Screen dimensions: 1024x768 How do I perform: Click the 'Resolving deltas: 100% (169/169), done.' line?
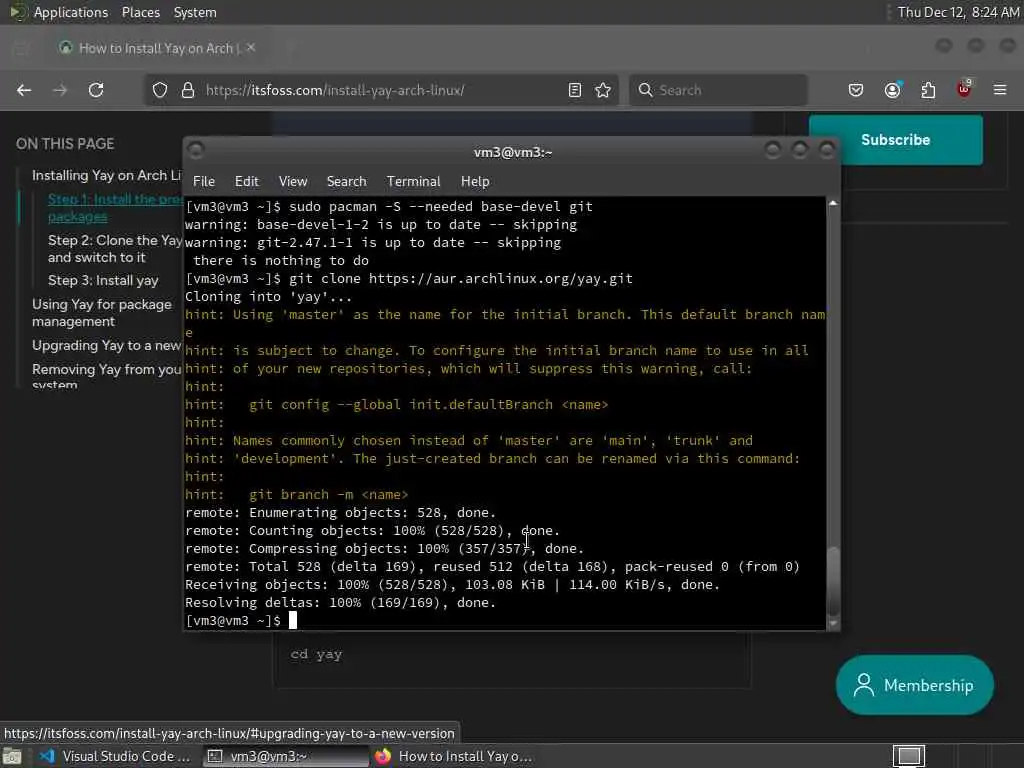click(x=340, y=603)
